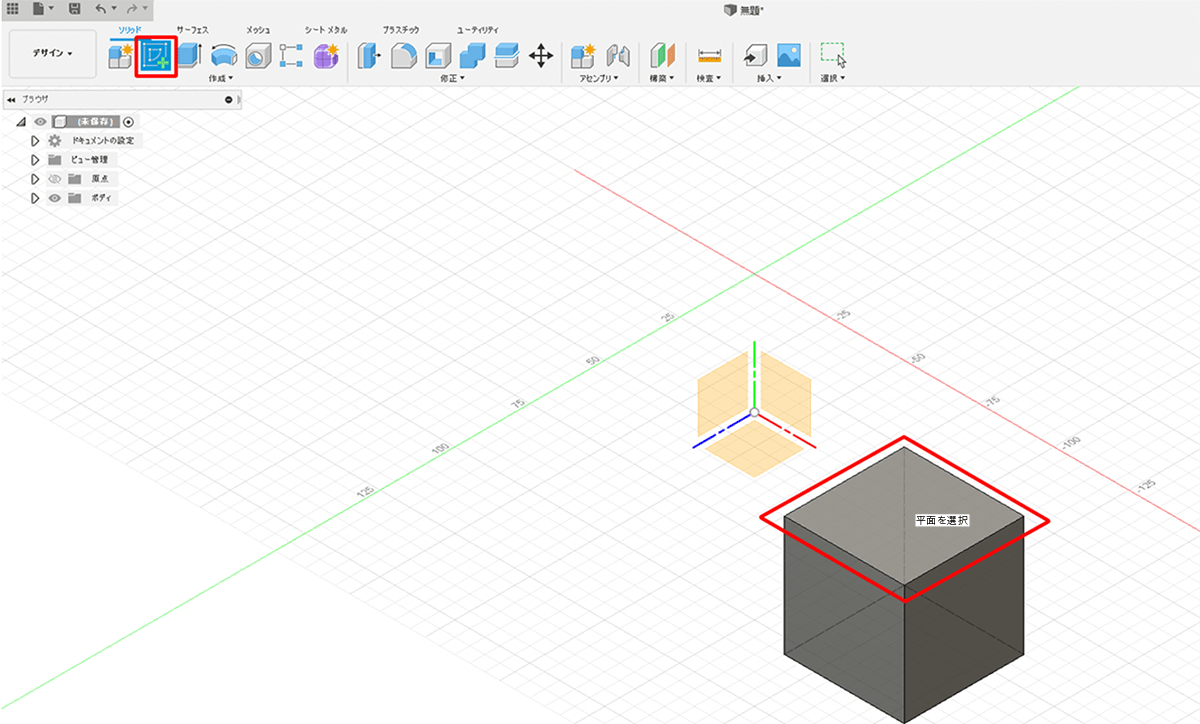Click the Measure ruler icon
1200x724 pixels.
tap(709, 56)
